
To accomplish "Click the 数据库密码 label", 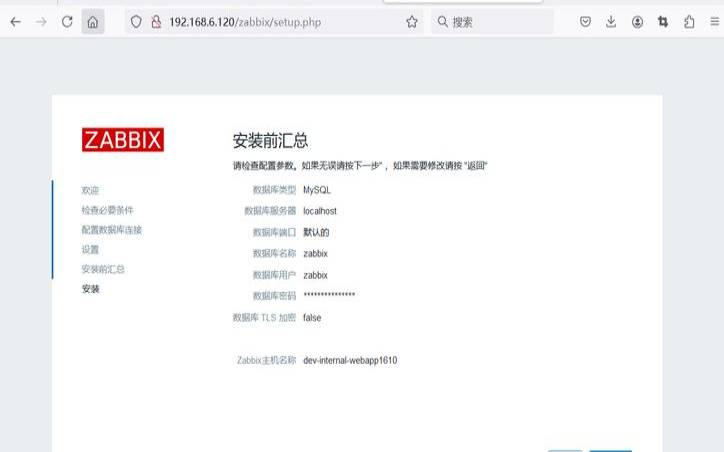I will (274, 296).
